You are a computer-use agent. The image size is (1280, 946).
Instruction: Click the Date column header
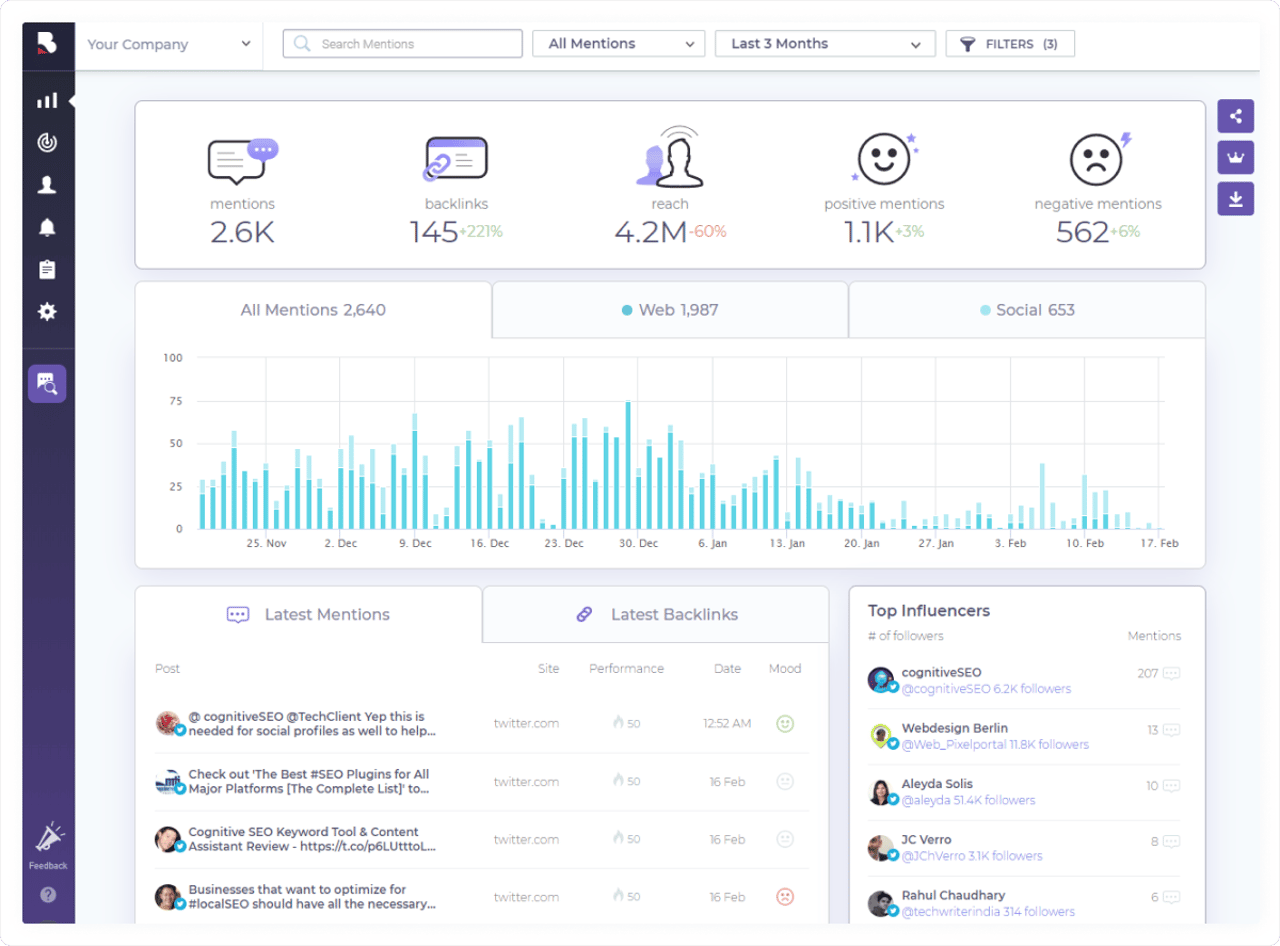pyautogui.click(x=727, y=669)
